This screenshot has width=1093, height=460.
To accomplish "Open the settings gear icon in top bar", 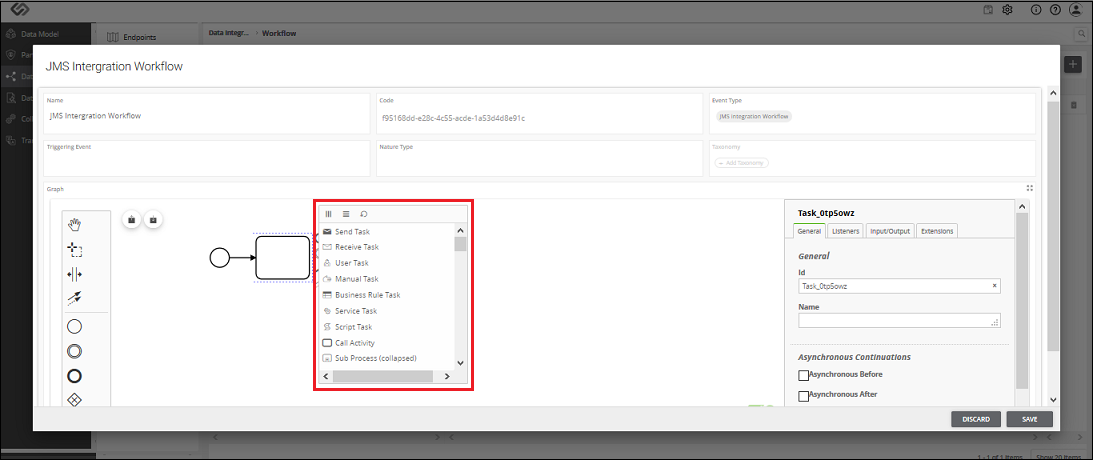I will [x=1007, y=10].
